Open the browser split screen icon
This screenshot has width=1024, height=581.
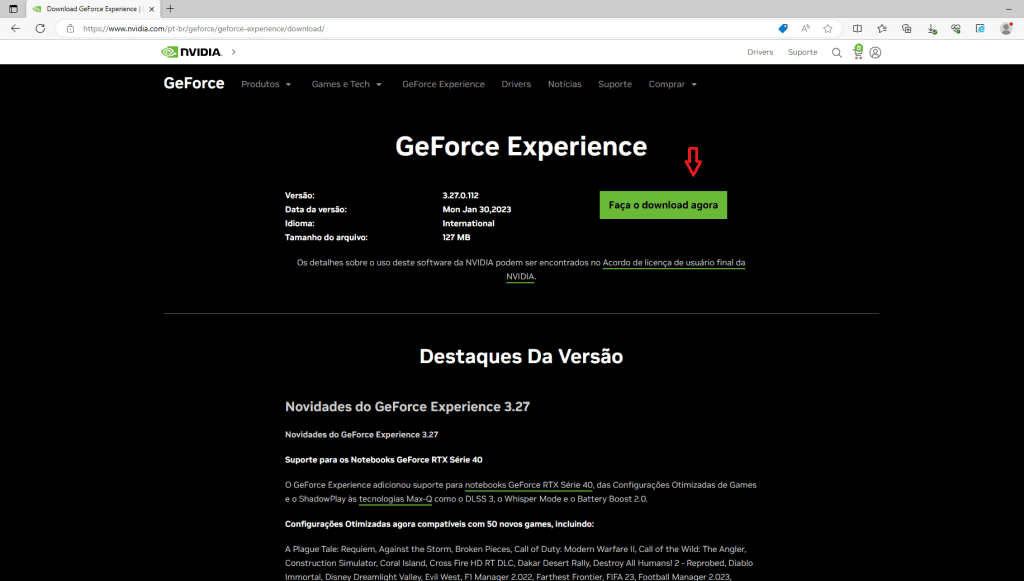click(857, 28)
